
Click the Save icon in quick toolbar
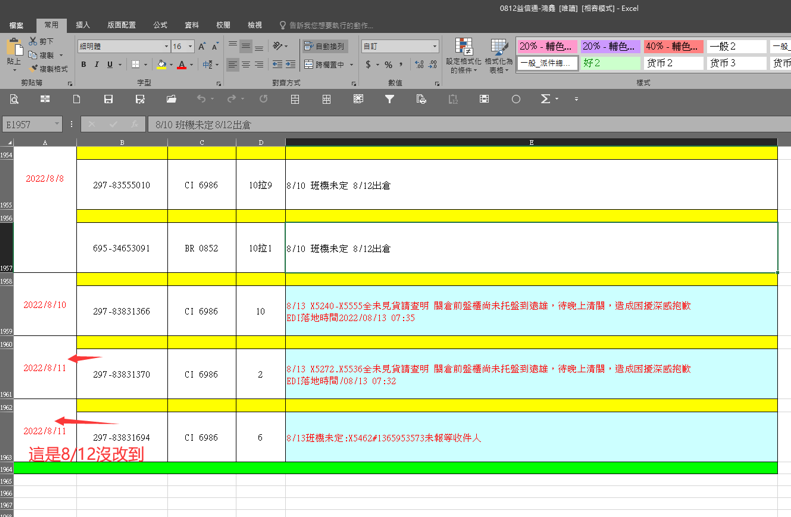pos(108,99)
